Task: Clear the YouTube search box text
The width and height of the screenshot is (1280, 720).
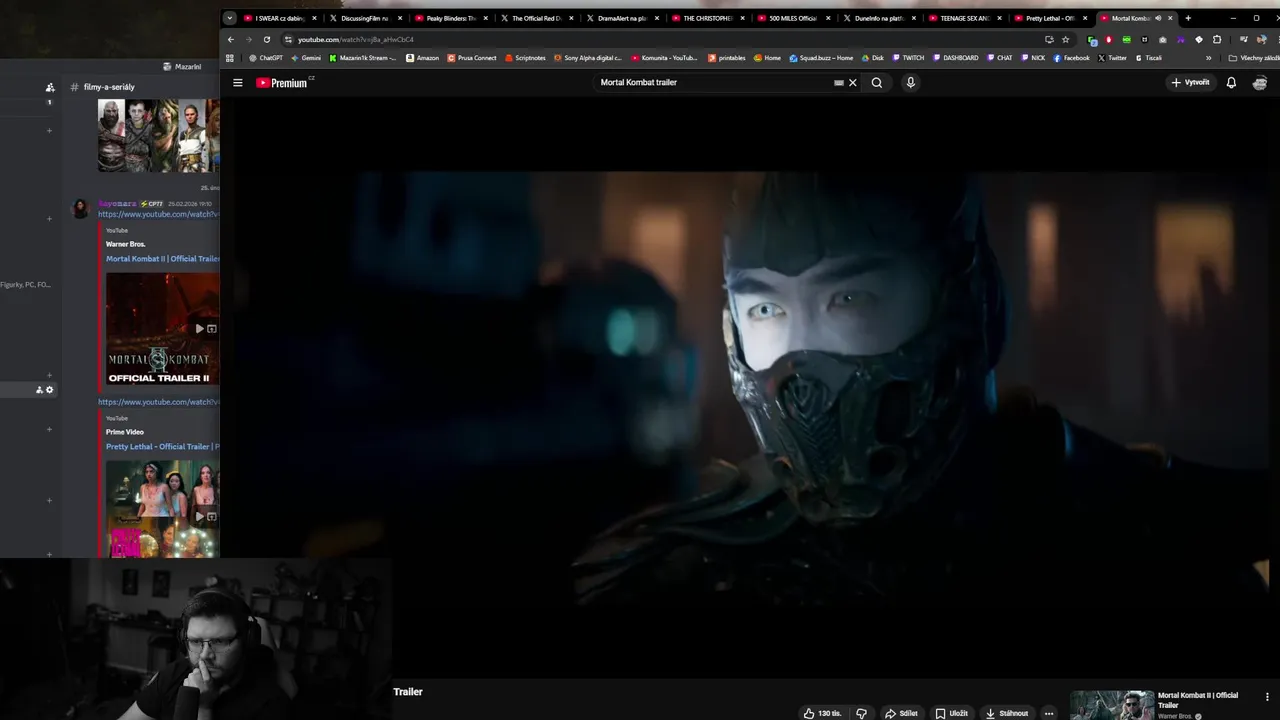Action: tap(853, 83)
